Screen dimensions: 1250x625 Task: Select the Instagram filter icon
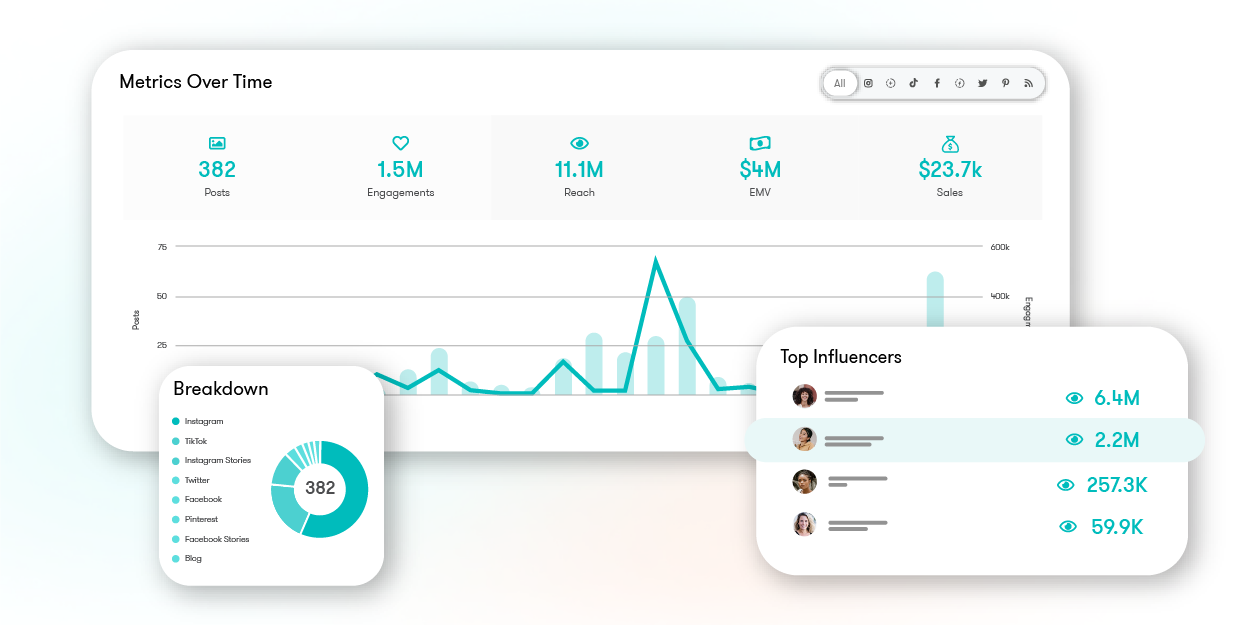pos(868,83)
